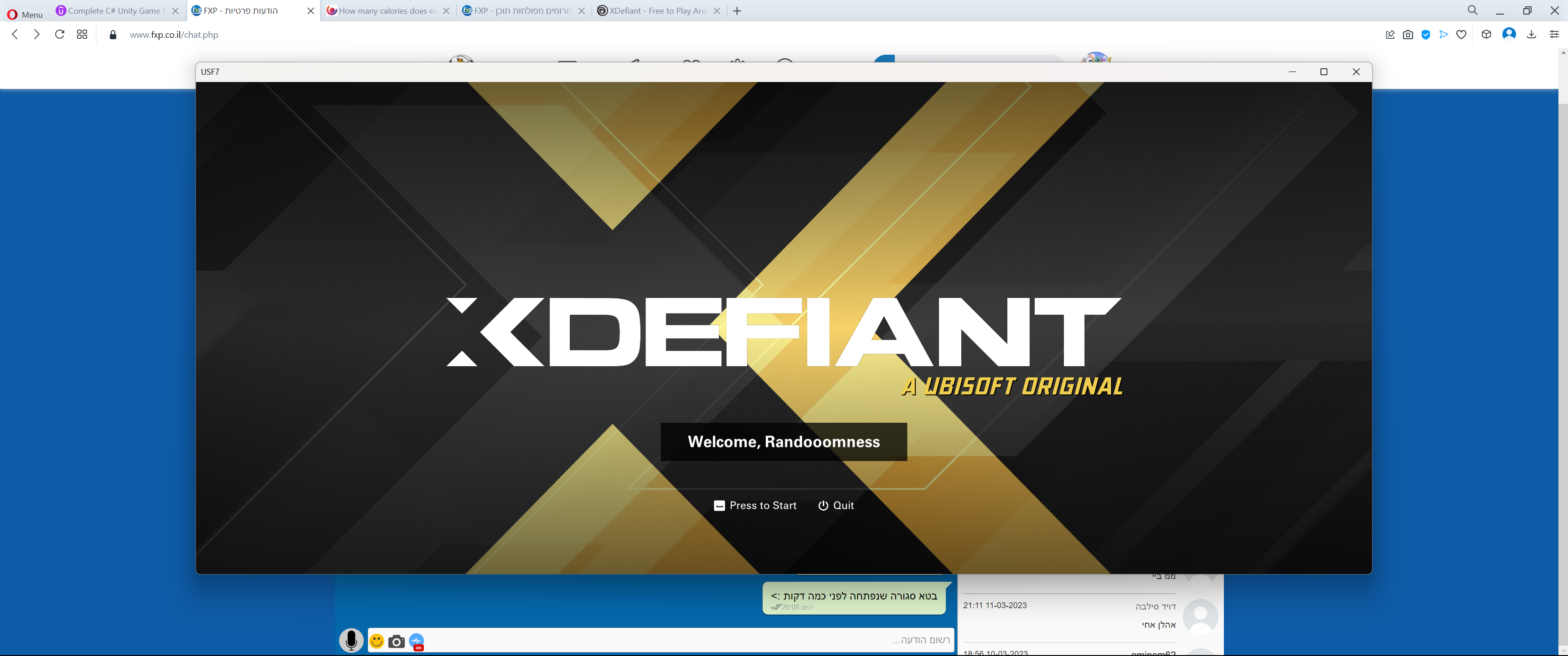Open the browser profile icon
This screenshot has width=1568, height=656.
point(1509,35)
